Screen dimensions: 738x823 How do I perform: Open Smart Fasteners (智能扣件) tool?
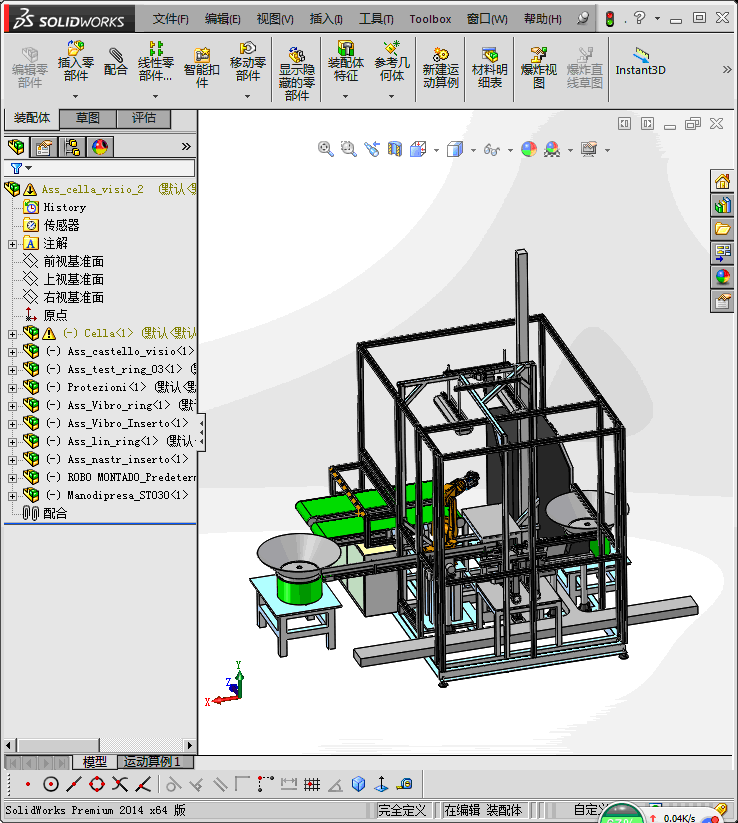click(202, 67)
